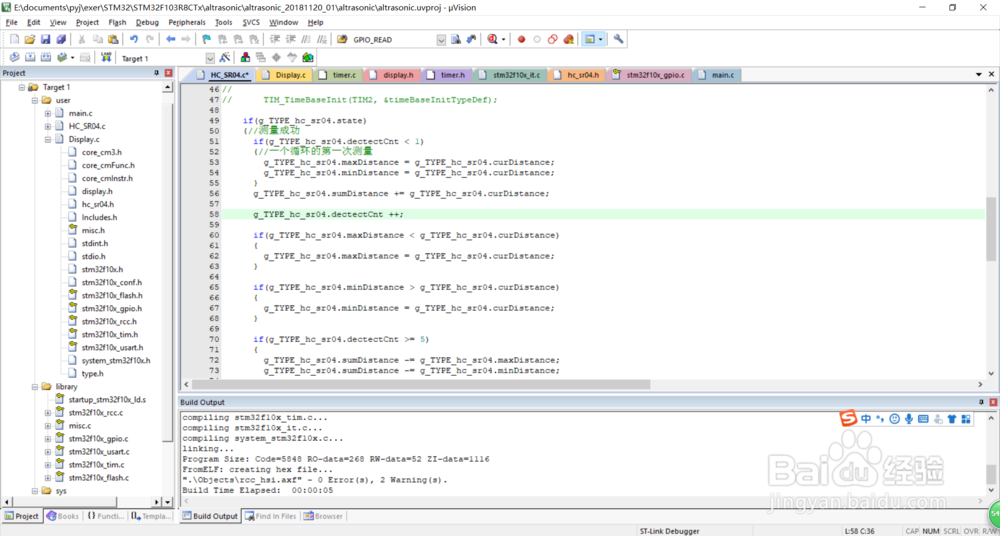Click the Translate current file icon
Image resolution: width=1000 pixels, height=536 pixels.
pyautogui.click(x=14, y=57)
